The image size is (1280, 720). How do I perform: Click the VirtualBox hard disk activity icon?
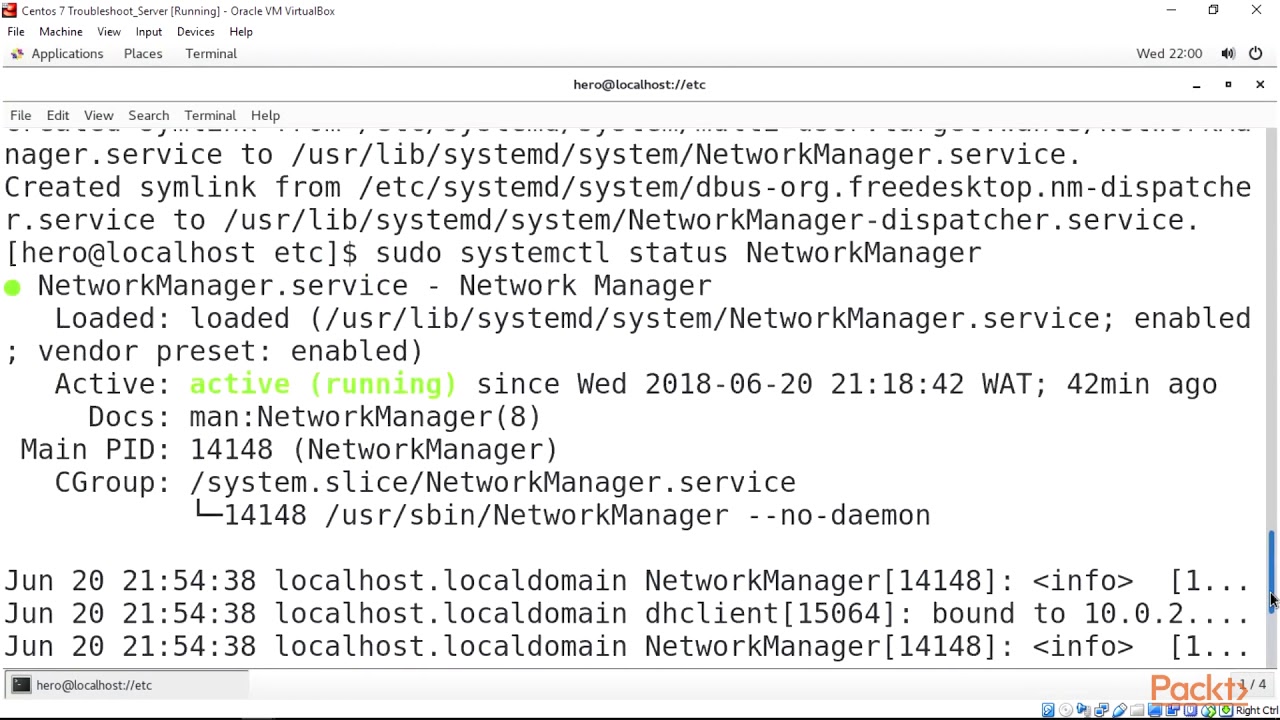(1048, 711)
